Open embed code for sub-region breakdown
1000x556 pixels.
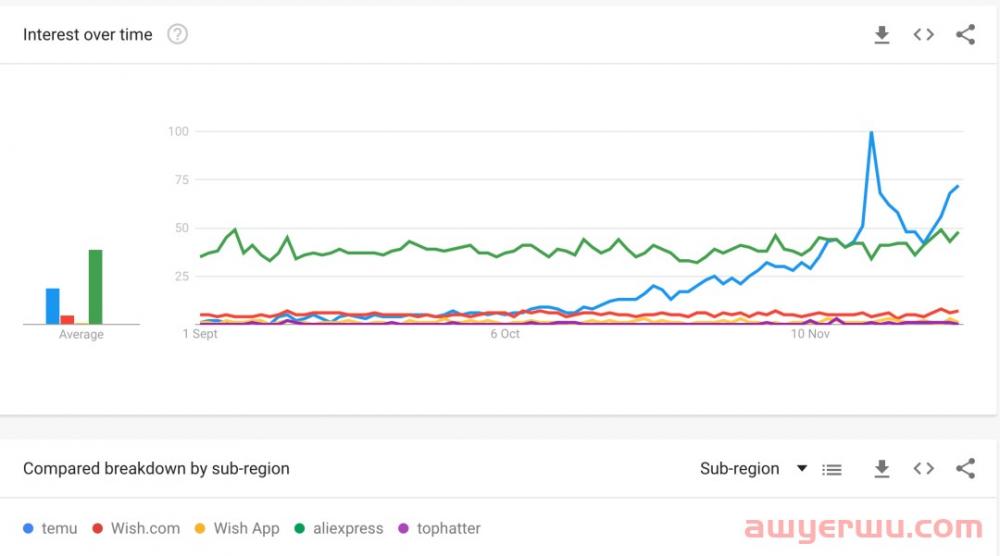[924, 468]
